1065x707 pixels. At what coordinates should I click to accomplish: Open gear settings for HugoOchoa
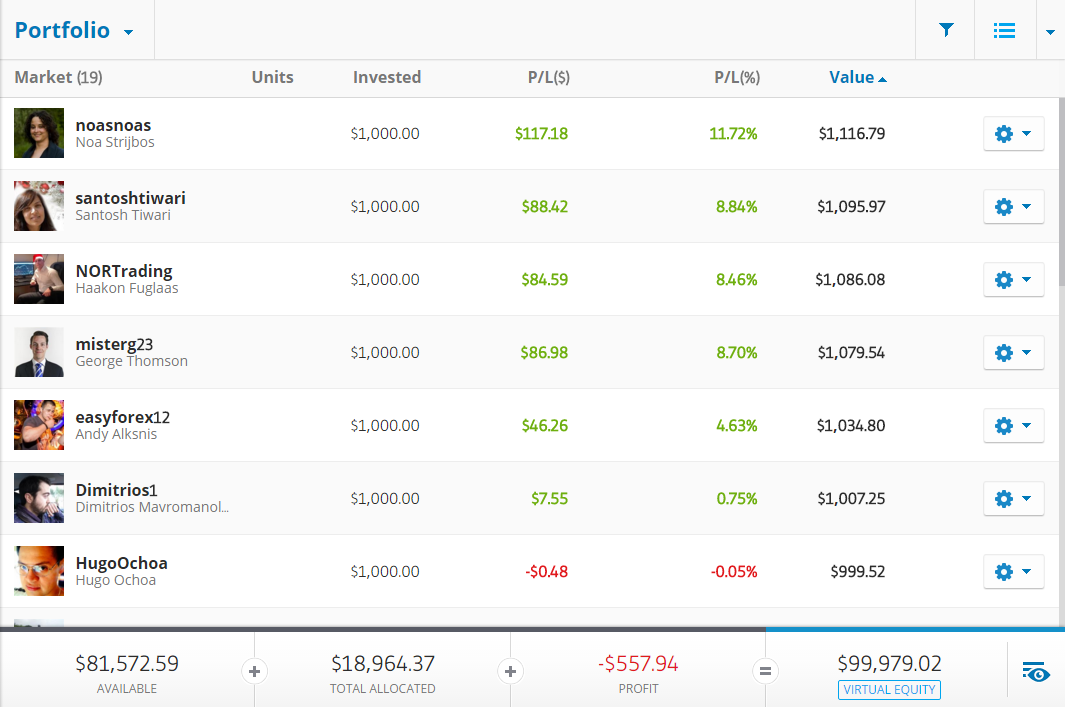click(1013, 572)
